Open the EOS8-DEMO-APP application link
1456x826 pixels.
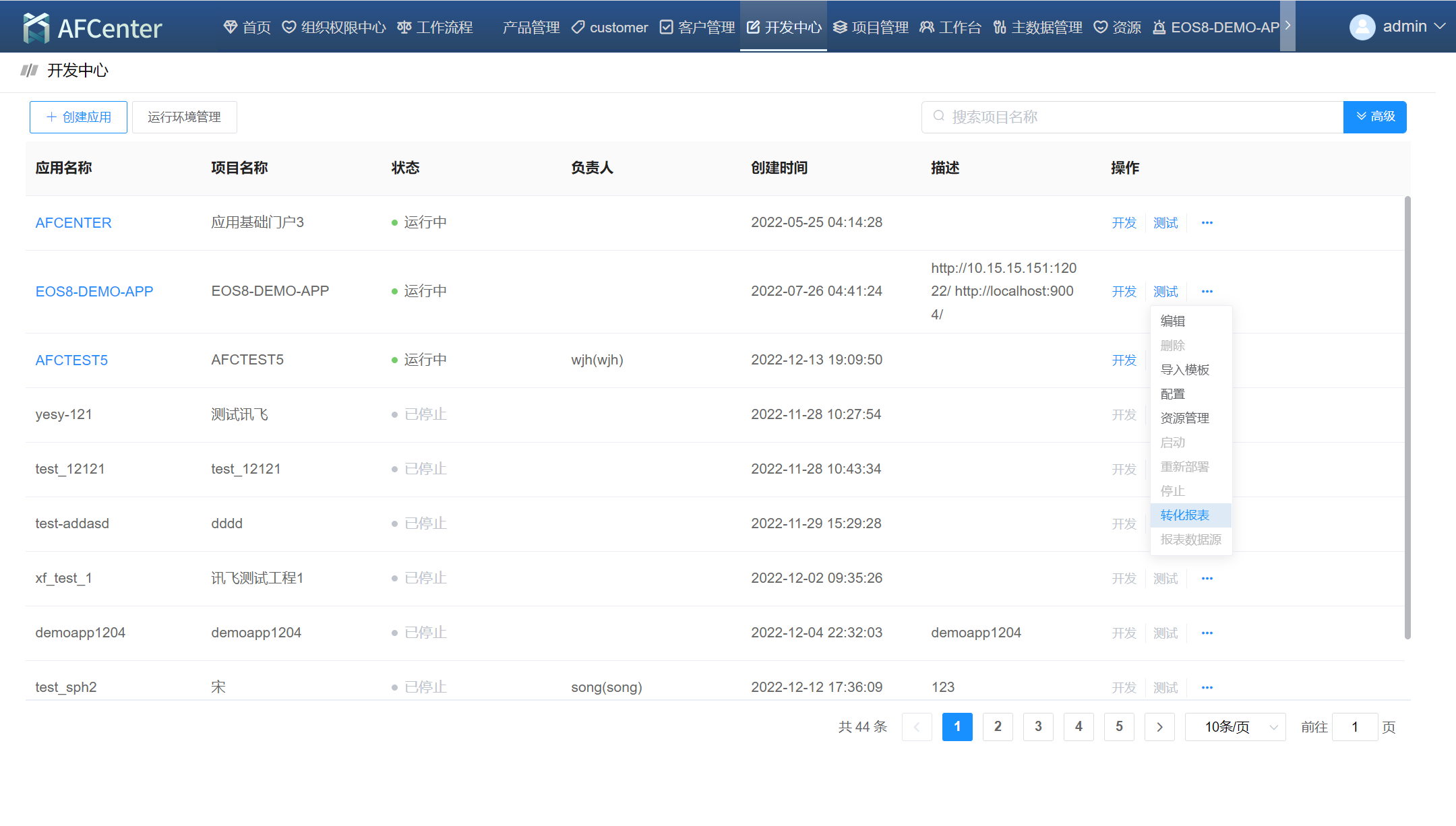click(94, 292)
